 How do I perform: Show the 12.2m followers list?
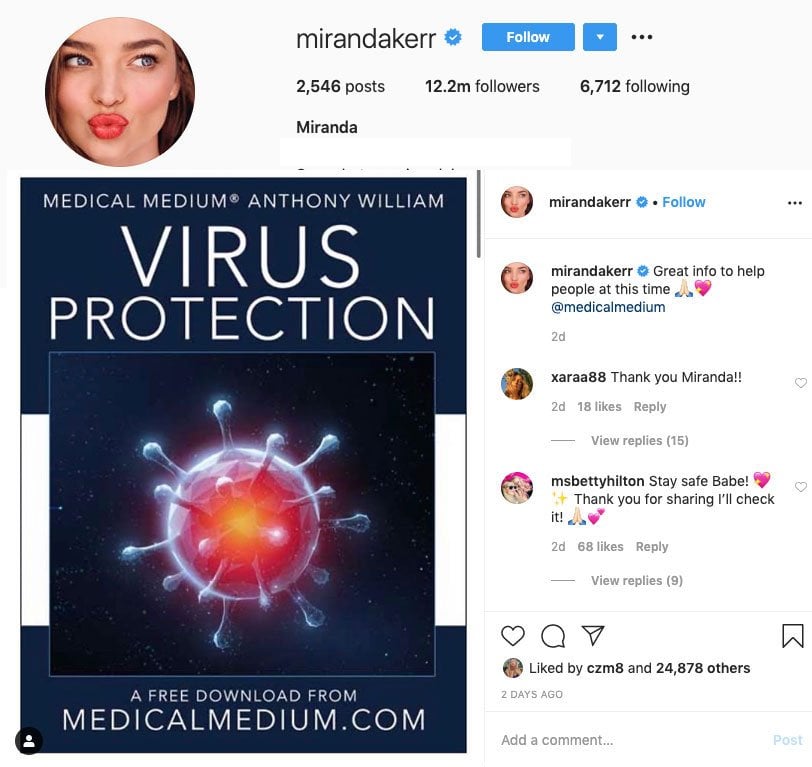(x=482, y=86)
